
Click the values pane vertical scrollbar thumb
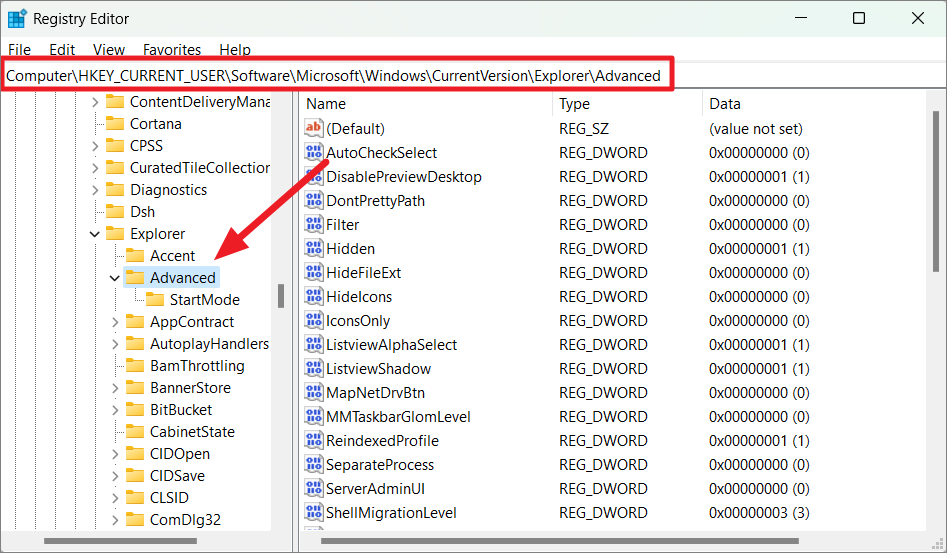[x=936, y=191]
